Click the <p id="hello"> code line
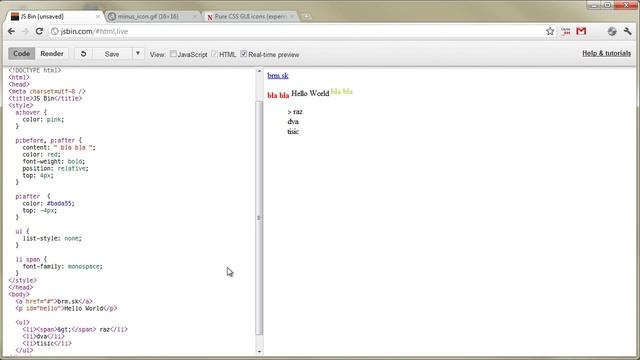The width and height of the screenshot is (640, 360). tap(66, 309)
